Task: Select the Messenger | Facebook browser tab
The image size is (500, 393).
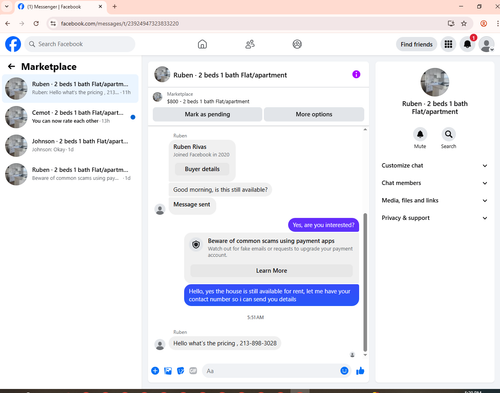Action: pyautogui.click(x=60, y=7)
